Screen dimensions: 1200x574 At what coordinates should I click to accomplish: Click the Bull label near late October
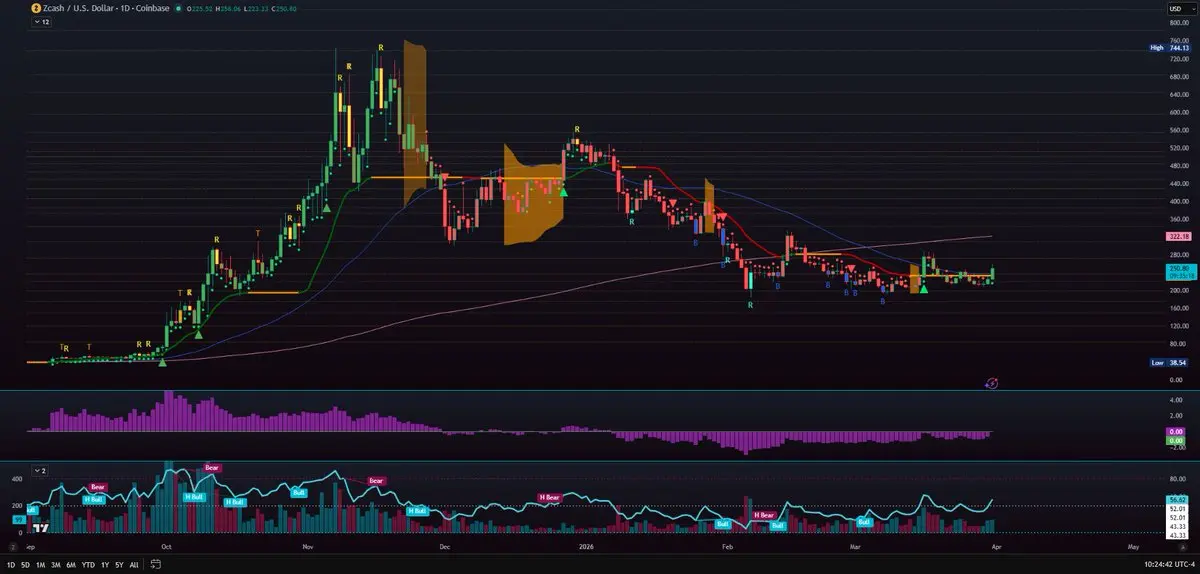(x=299, y=492)
